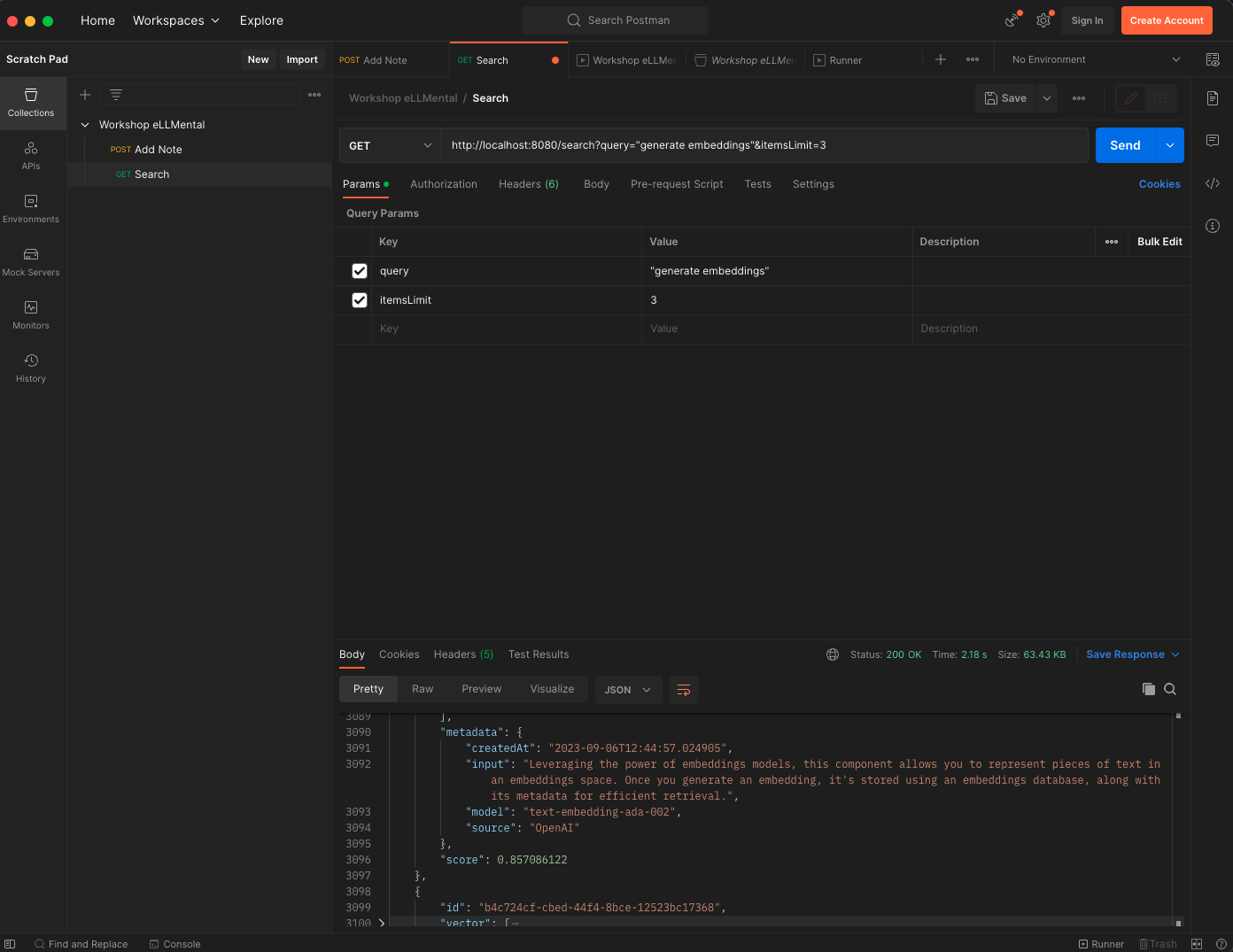
Task: Open collections panel more options ellipsis
Action: coord(314,95)
